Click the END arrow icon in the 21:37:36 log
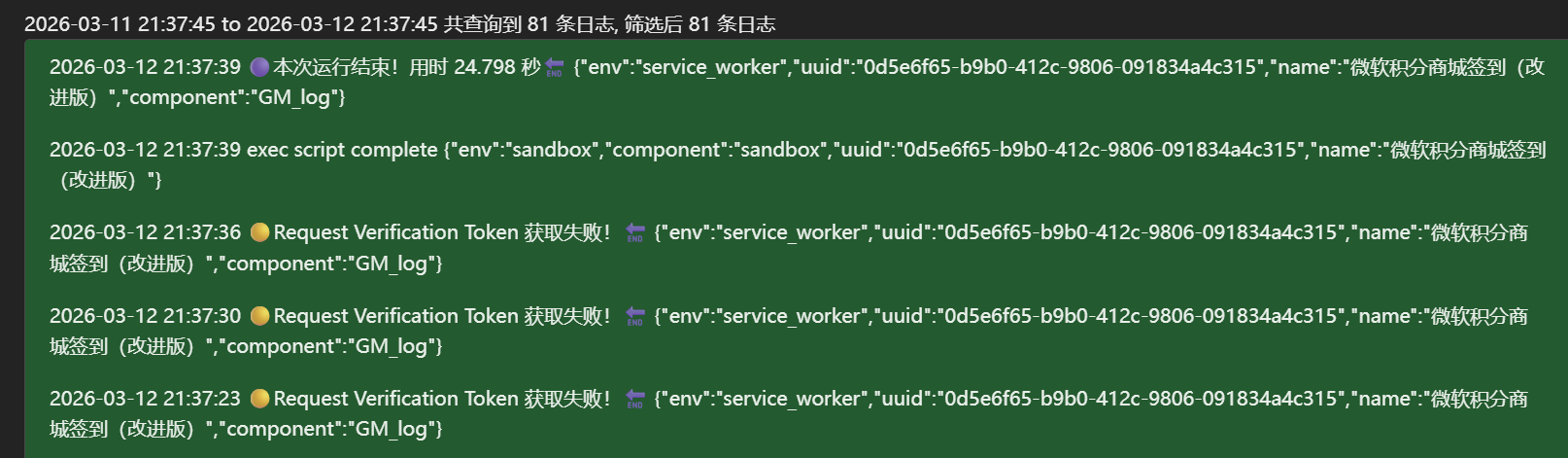 coord(635,233)
